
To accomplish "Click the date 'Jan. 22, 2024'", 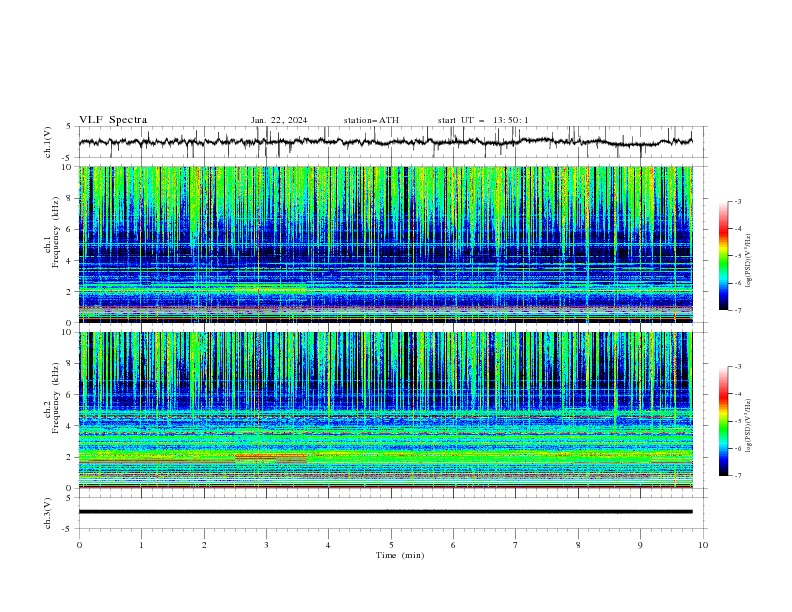I will pos(279,120).
